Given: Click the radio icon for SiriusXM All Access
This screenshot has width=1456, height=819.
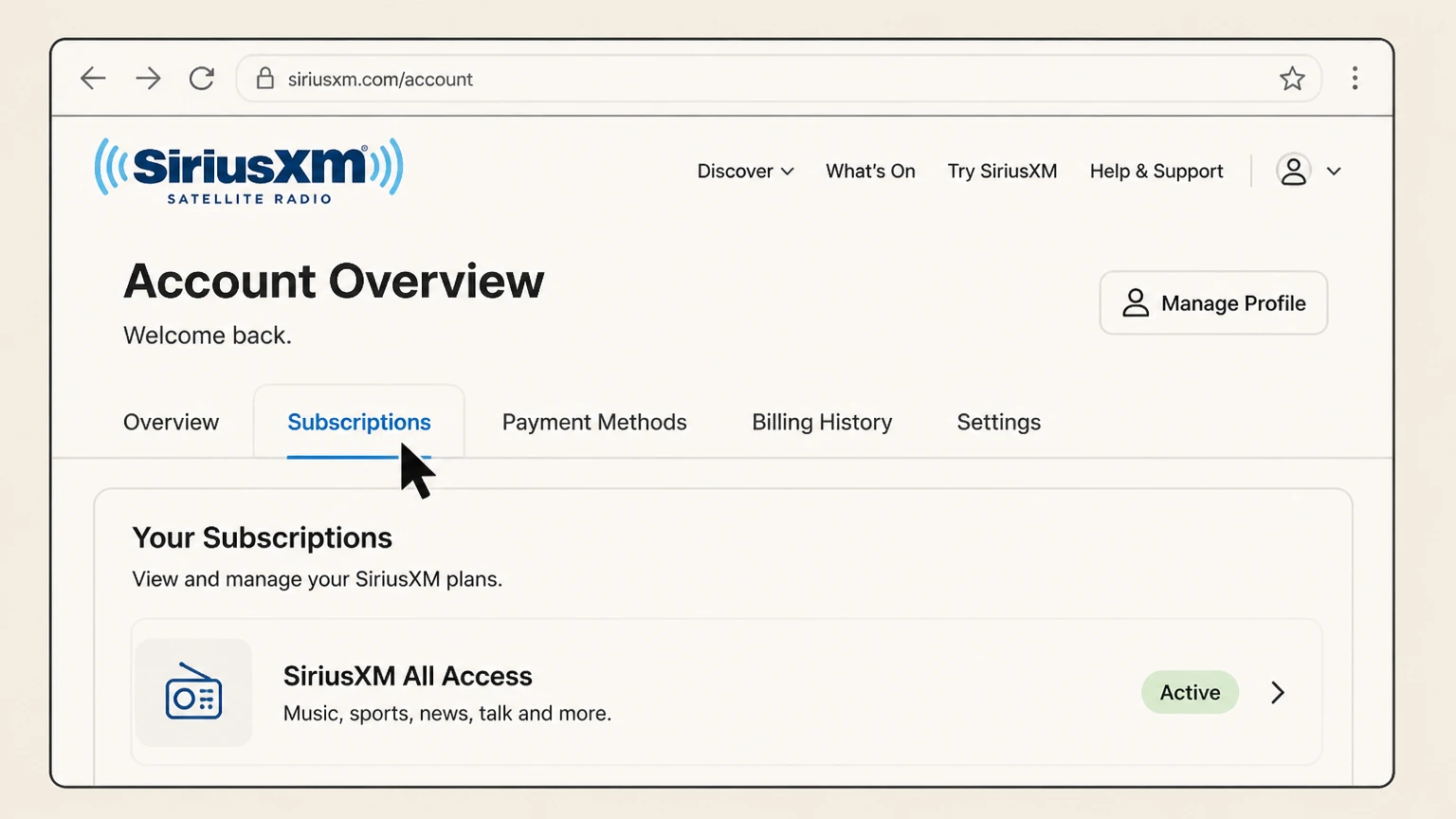Looking at the screenshot, I should [x=193, y=692].
